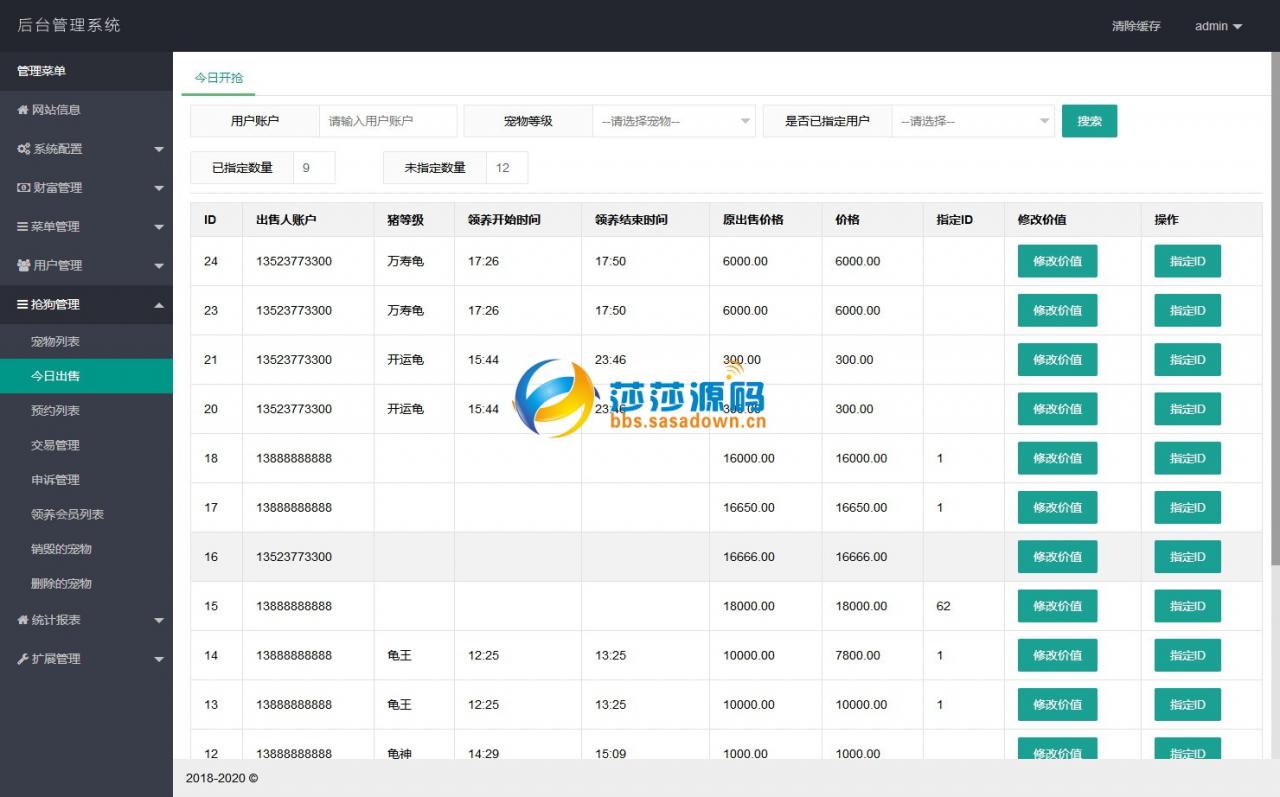Viewport: 1280px width, 797px height.
Task: Open 删除的宠物 submenu item
Action: (x=86, y=583)
